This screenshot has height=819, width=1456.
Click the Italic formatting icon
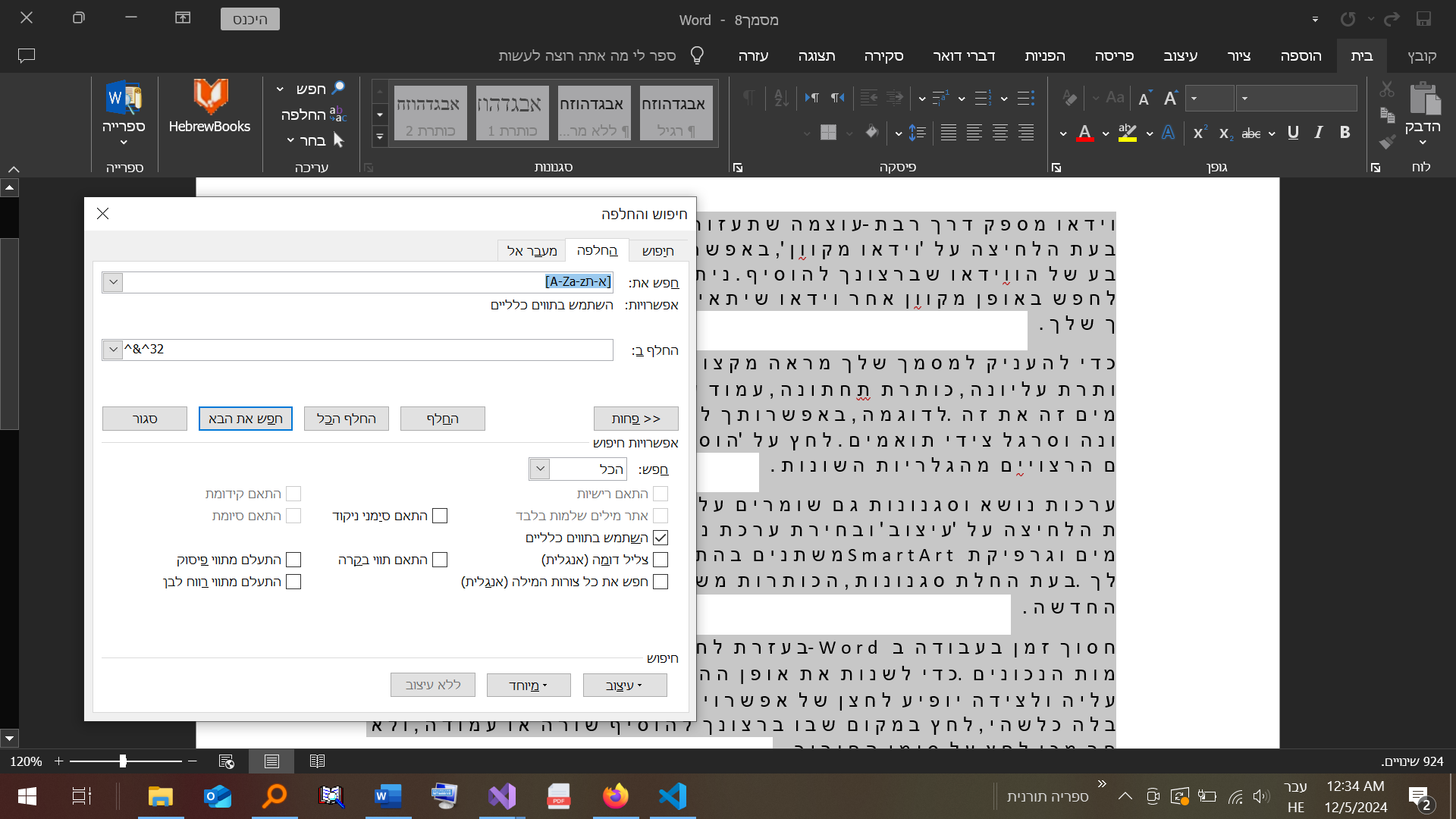click(1319, 133)
